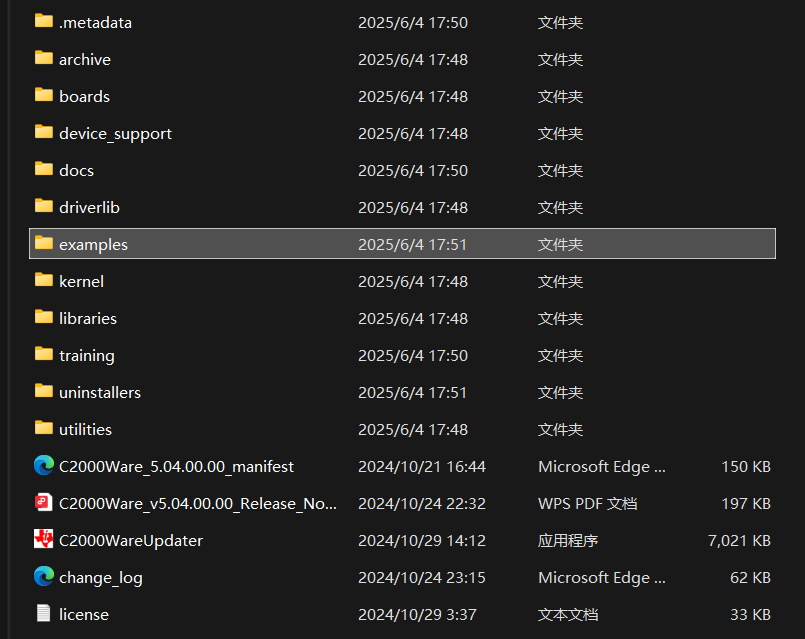Click the 应用程序 type cell

(568, 540)
